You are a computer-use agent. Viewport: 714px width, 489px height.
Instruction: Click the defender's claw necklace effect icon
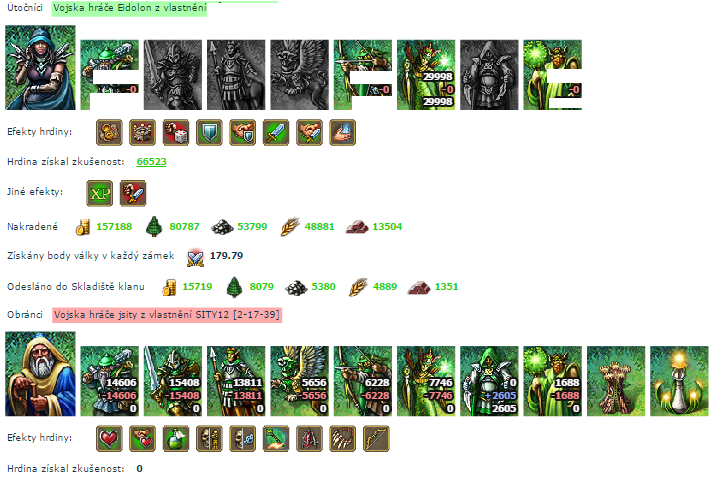click(x=342, y=438)
